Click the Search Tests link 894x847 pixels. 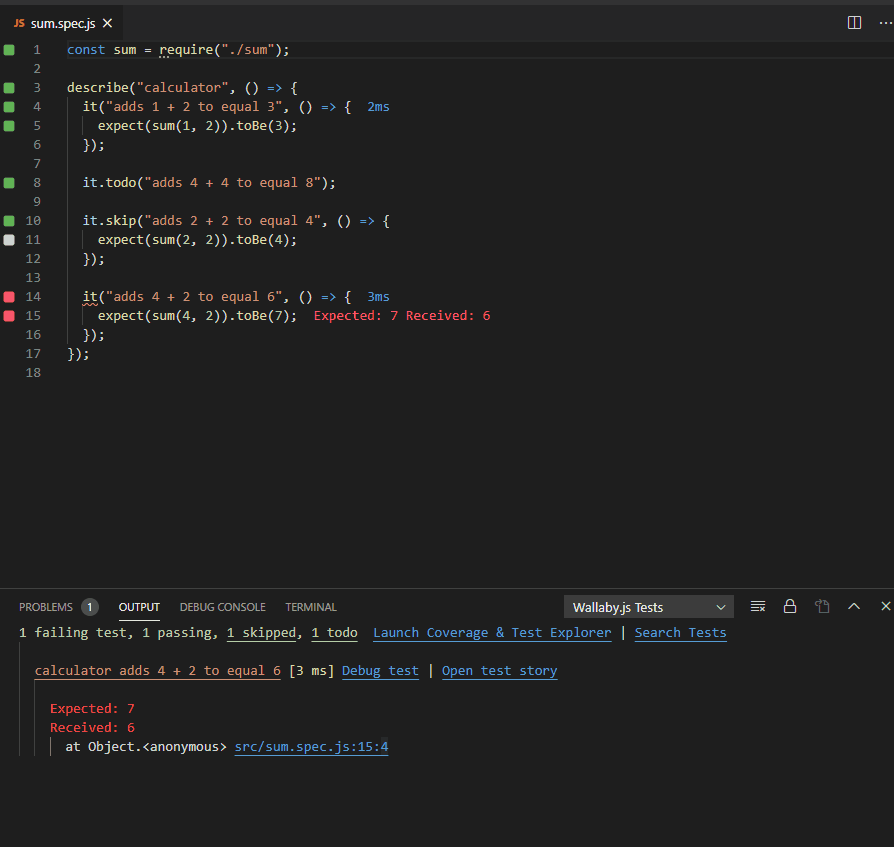681,633
